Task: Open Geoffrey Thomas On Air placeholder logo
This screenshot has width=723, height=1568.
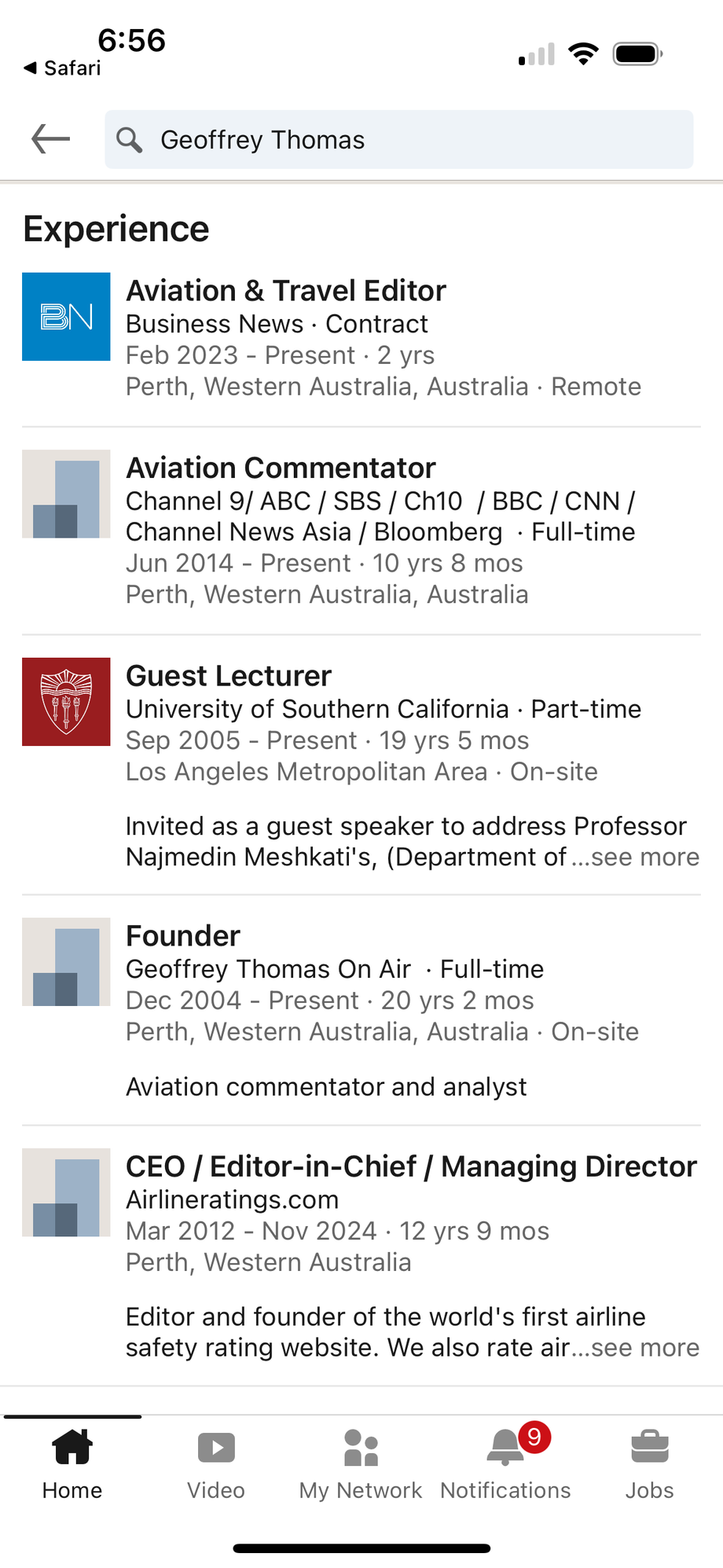Action: tap(66, 962)
